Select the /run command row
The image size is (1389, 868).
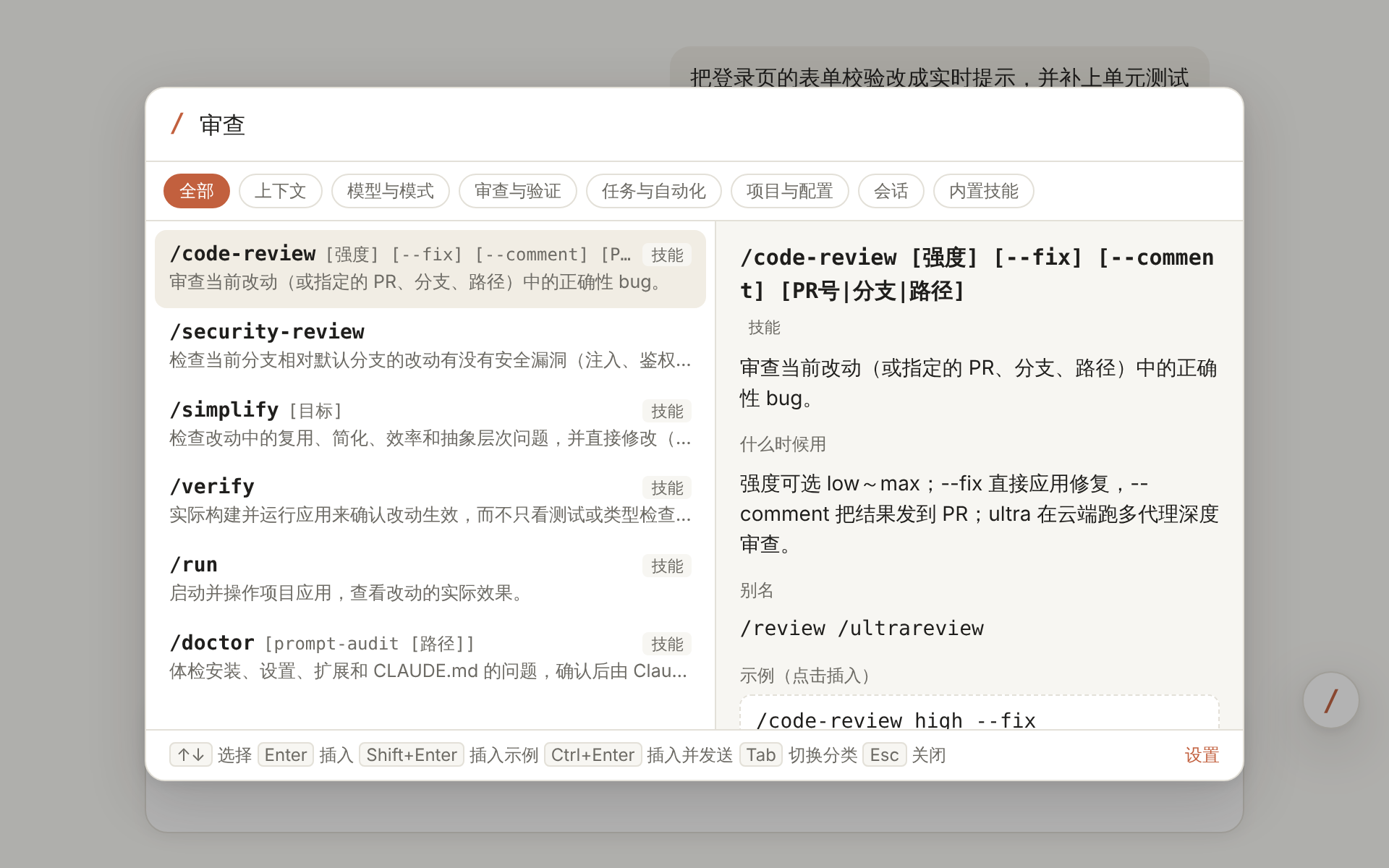tap(430, 579)
